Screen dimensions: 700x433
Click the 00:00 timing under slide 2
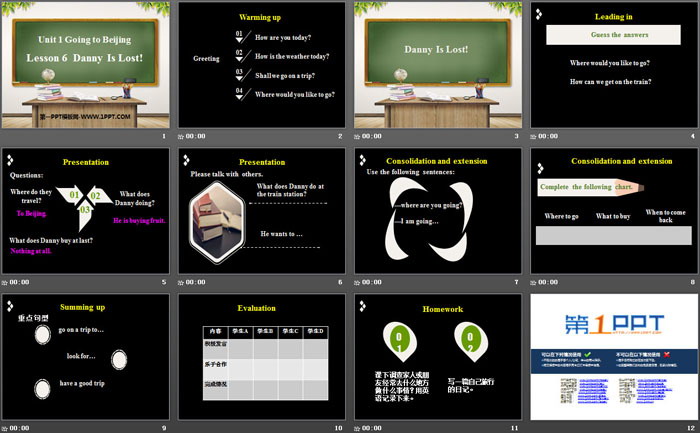196,136
